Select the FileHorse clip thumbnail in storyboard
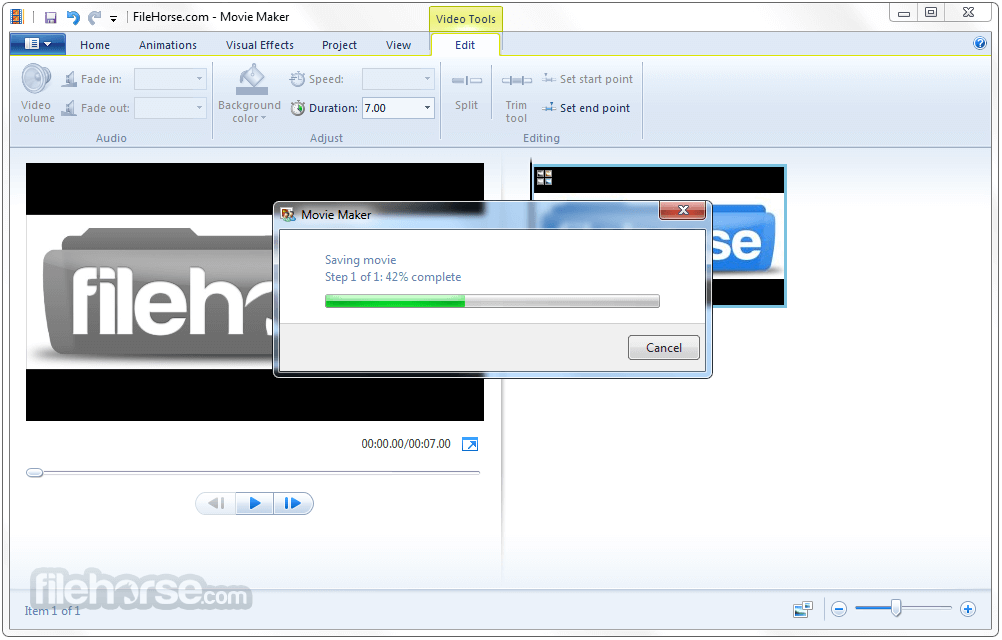Screen dimensions: 1002x640 pyautogui.click(x=659, y=236)
